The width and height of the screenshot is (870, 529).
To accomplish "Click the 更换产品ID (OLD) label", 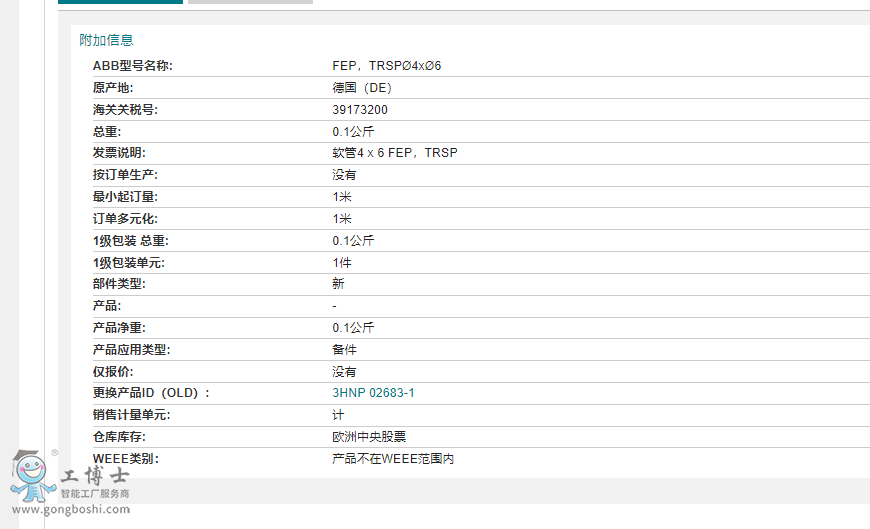I will [x=151, y=393].
